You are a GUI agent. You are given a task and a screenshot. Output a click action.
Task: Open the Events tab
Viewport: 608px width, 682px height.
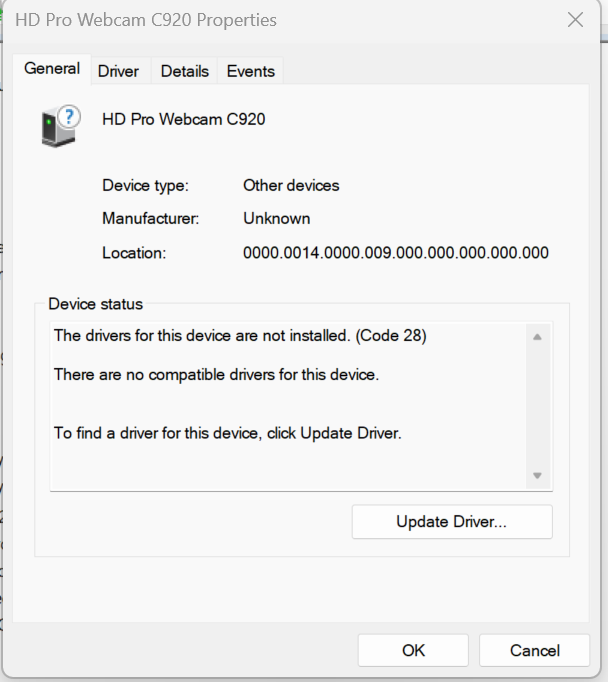click(x=251, y=71)
